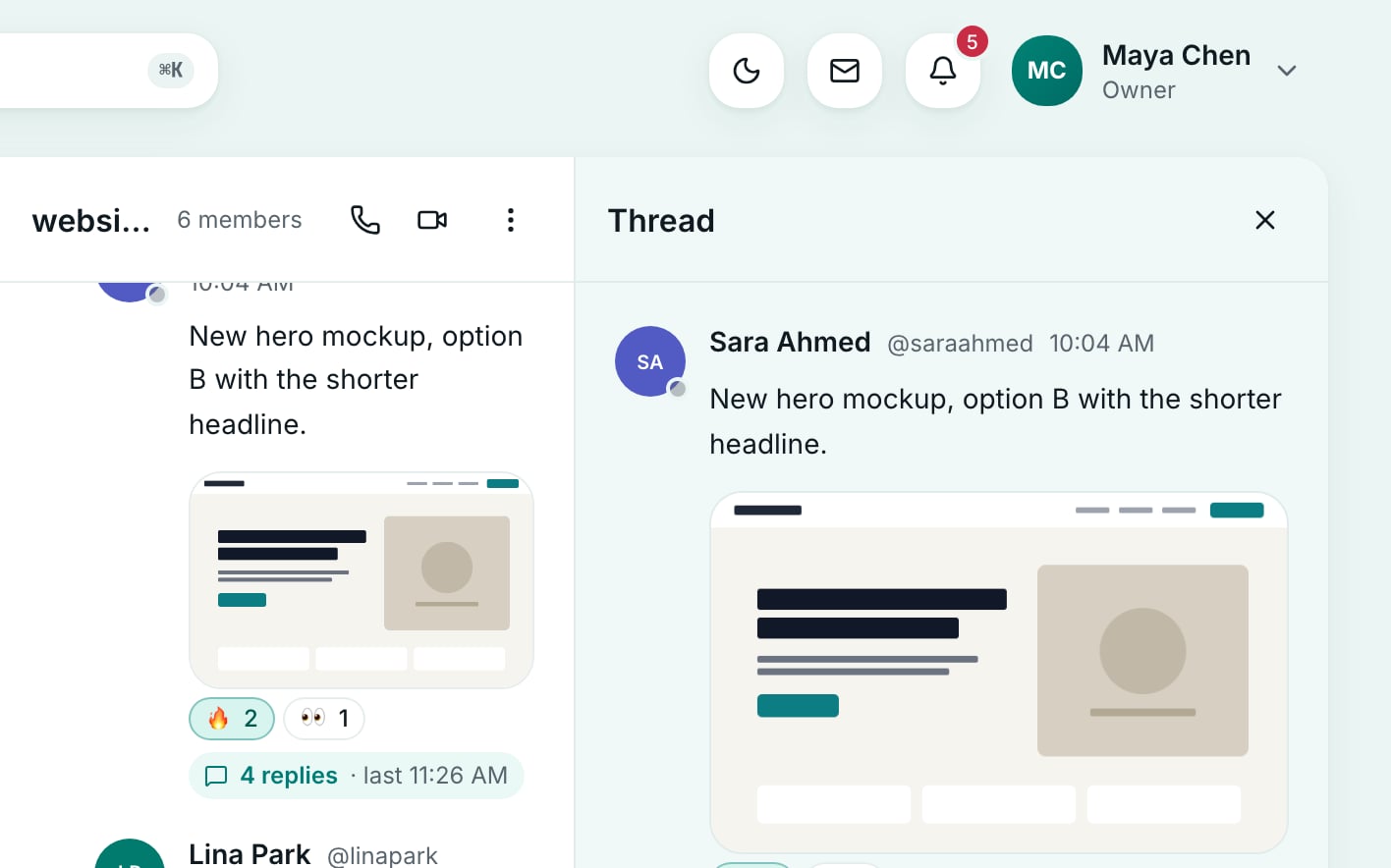Image resolution: width=1391 pixels, height=868 pixels.
Task: Click the Sara Ahmed name in Thread
Action: [790, 342]
